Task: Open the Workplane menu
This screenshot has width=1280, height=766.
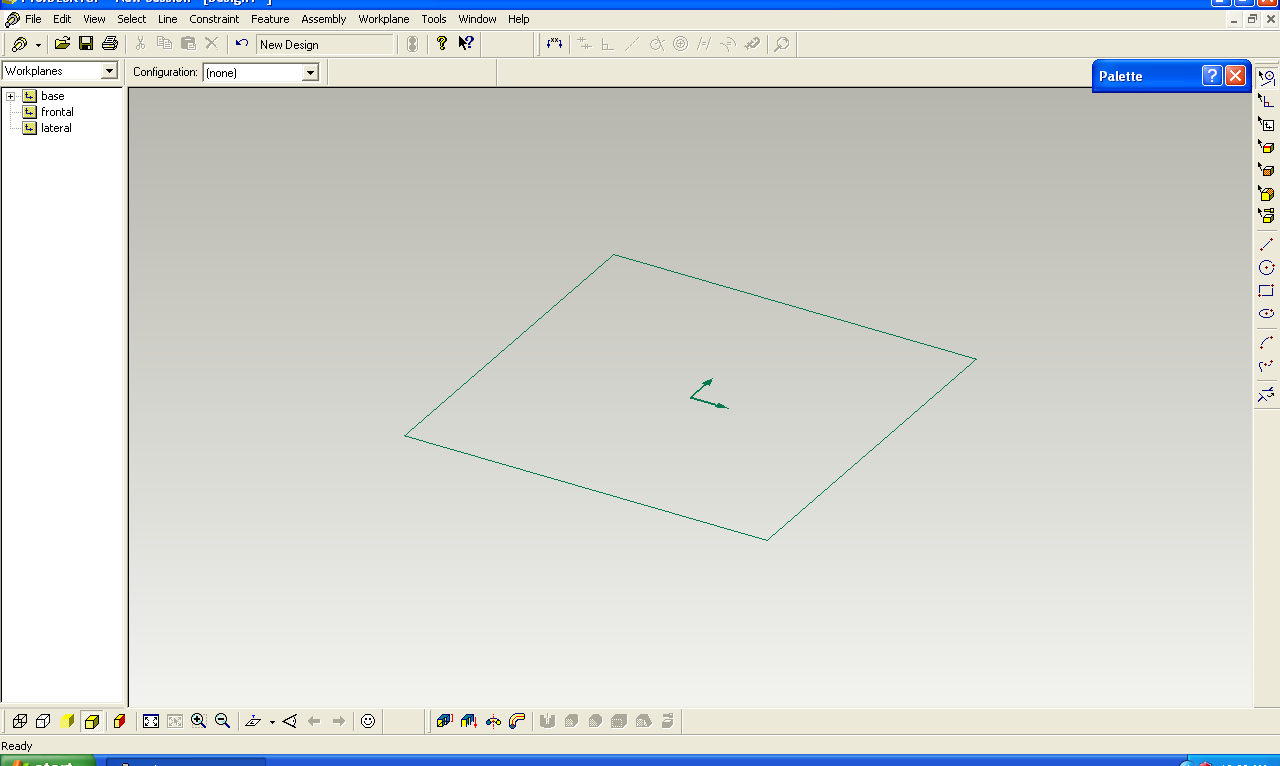Action: (384, 19)
